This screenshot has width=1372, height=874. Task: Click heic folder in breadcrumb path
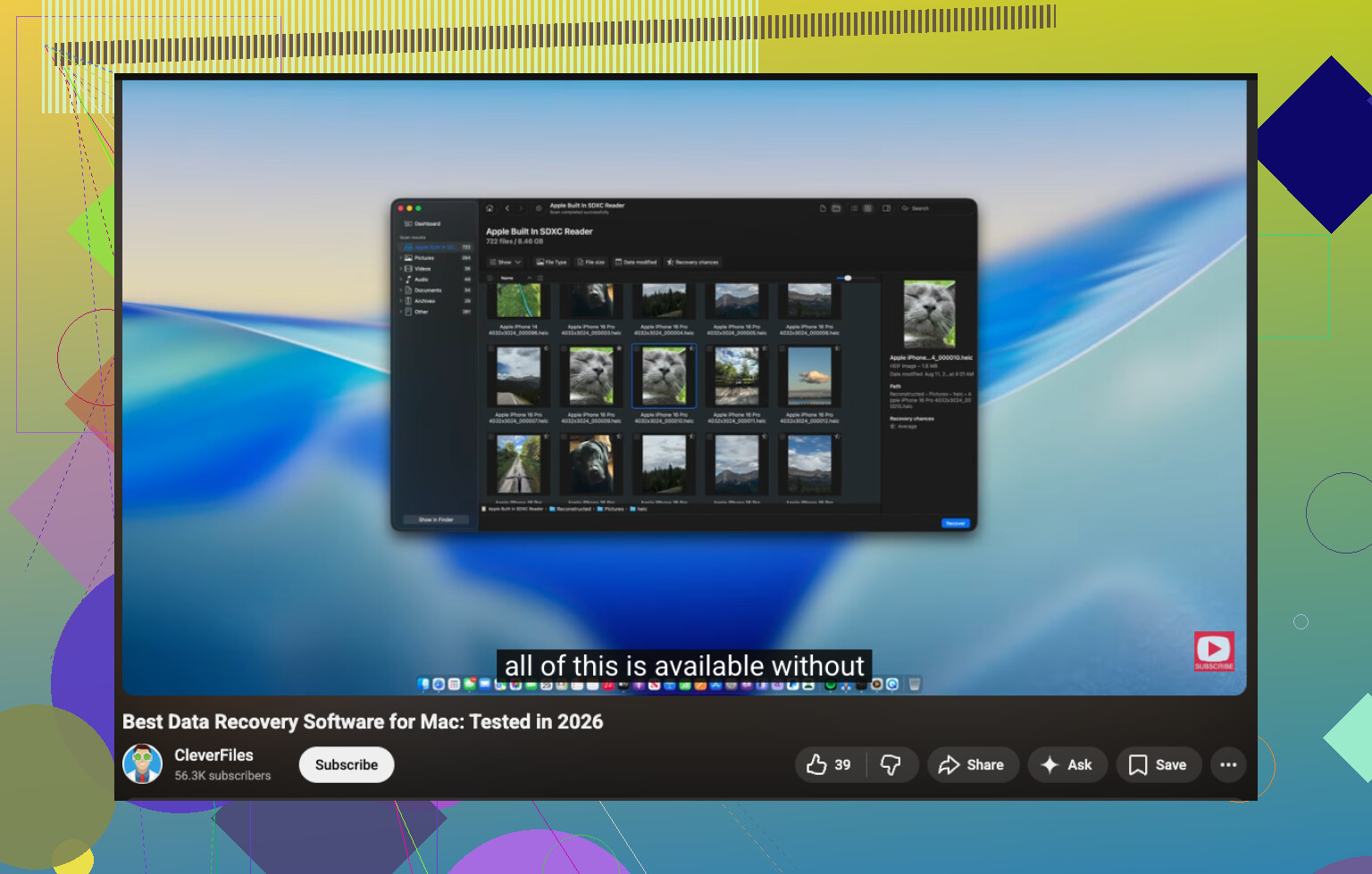[x=639, y=509]
